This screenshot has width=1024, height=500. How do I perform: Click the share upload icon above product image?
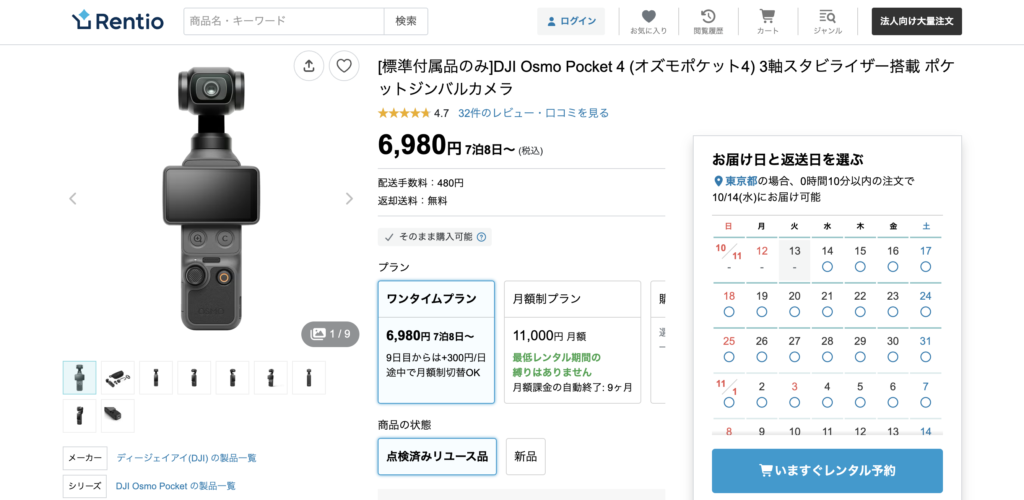click(x=309, y=65)
